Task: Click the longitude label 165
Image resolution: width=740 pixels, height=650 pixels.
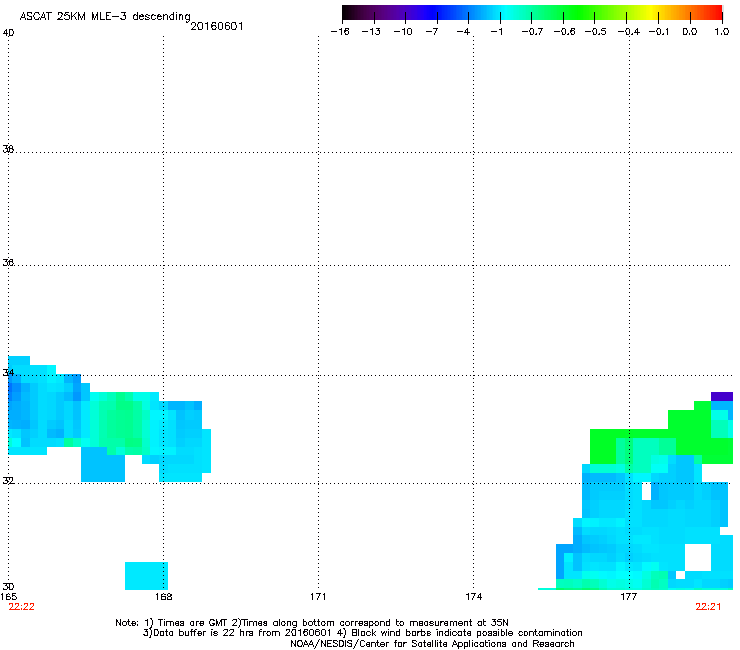Action: [x=8, y=597]
